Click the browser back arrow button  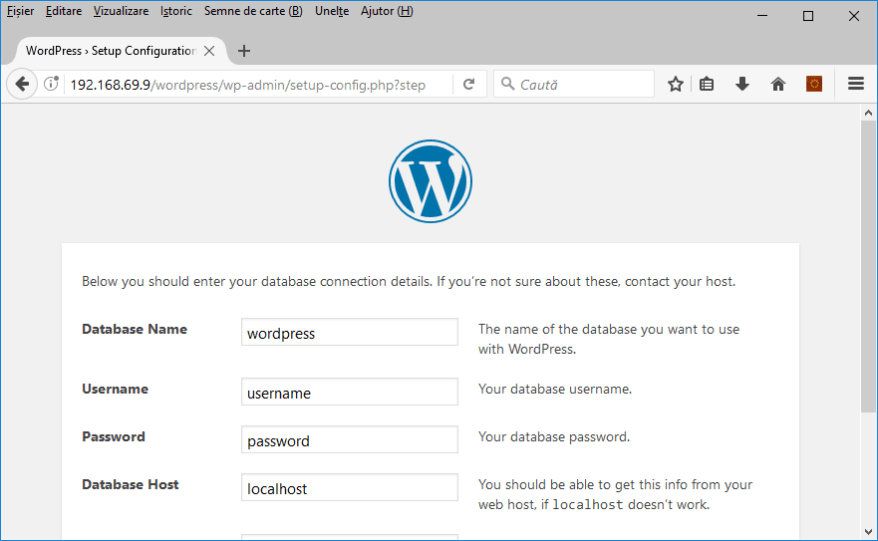coord(22,85)
